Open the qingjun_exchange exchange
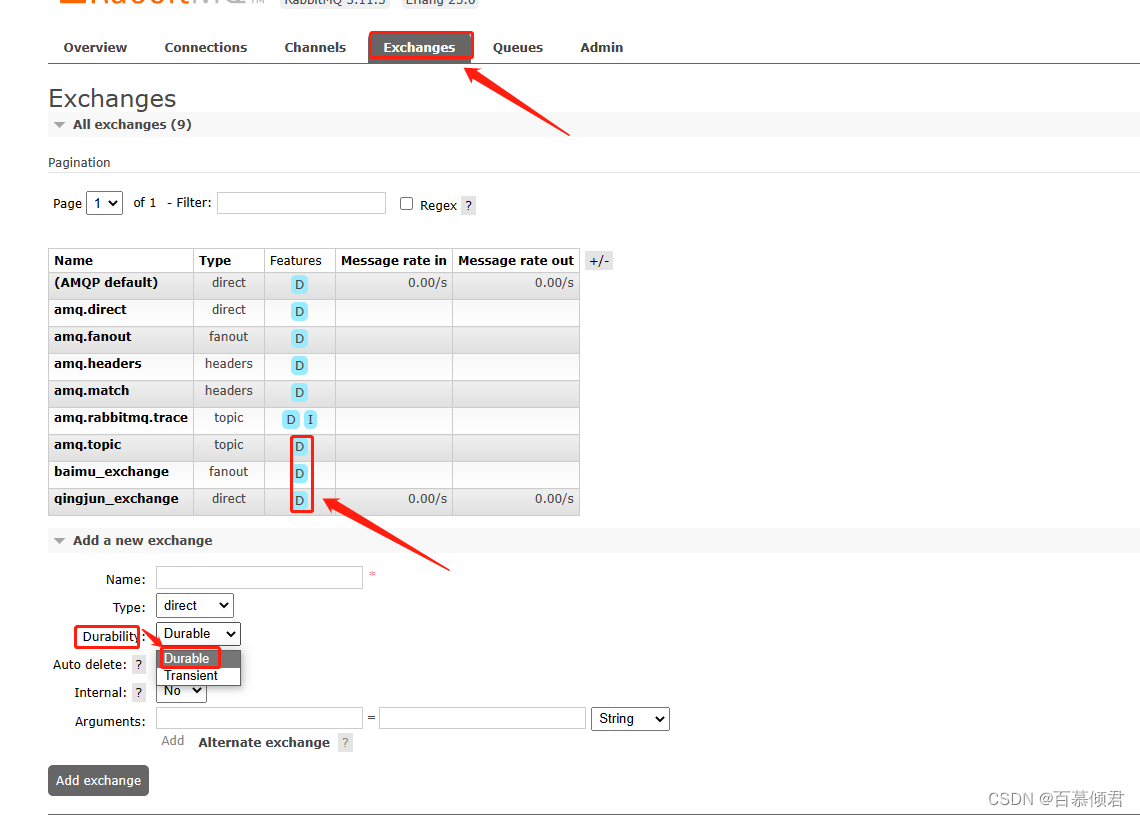The height and width of the screenshot is (817, 1140). pos(116,499)
